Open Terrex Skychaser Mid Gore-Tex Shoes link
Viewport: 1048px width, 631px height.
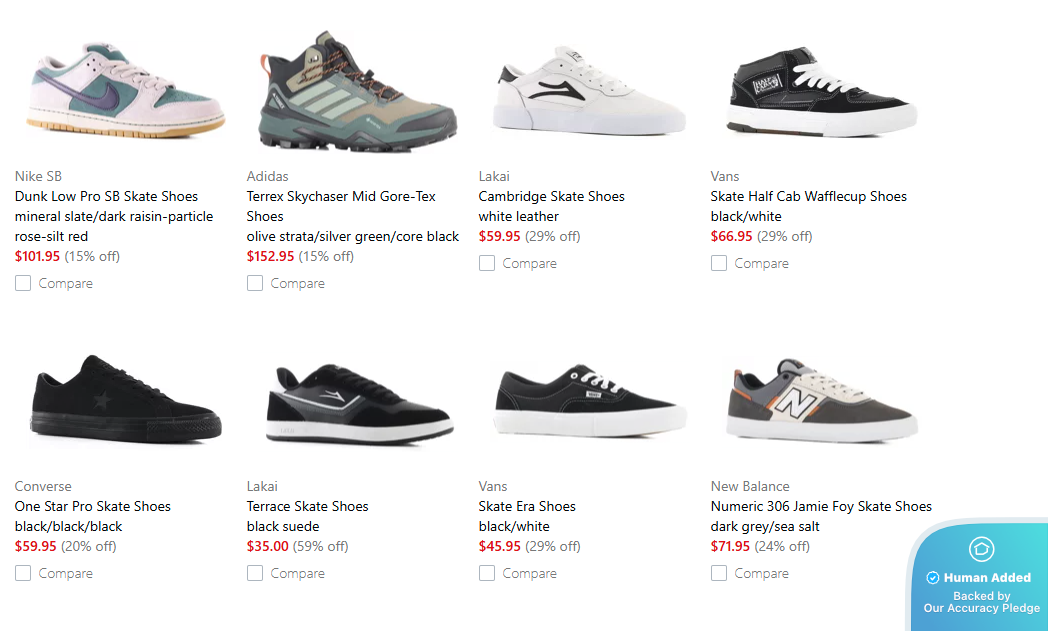click(x=341, y=207)
